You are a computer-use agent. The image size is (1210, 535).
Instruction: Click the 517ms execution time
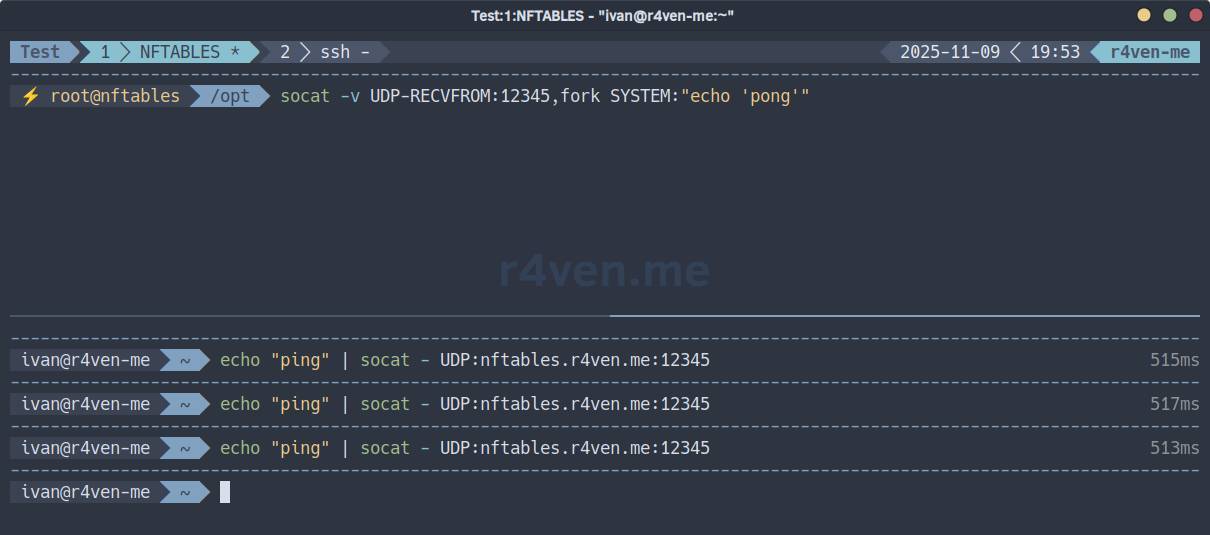[x=1174, y=404]
